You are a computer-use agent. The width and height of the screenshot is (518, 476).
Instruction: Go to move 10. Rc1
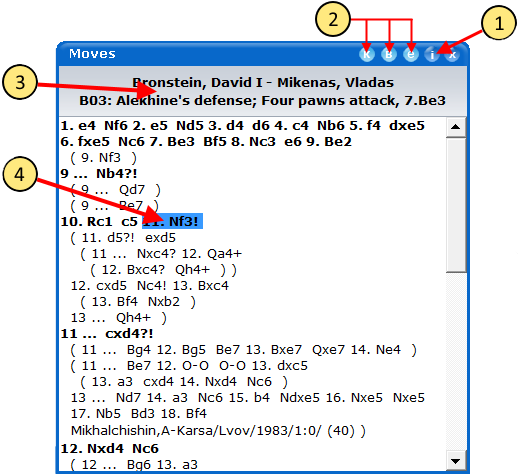[86, 222]
